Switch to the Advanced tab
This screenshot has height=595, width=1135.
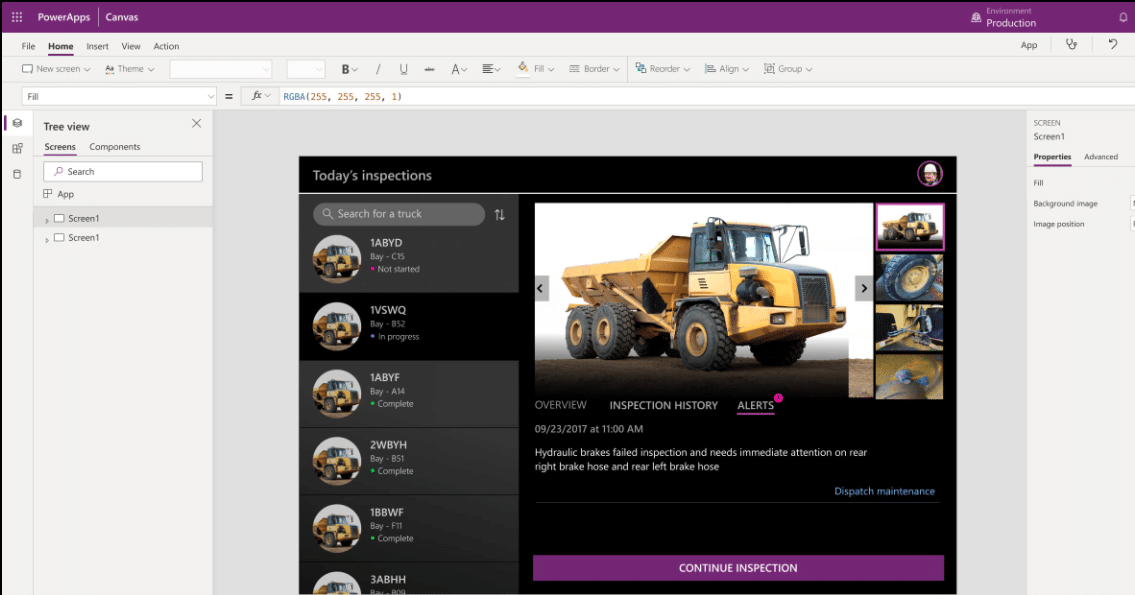[1100, 157]
